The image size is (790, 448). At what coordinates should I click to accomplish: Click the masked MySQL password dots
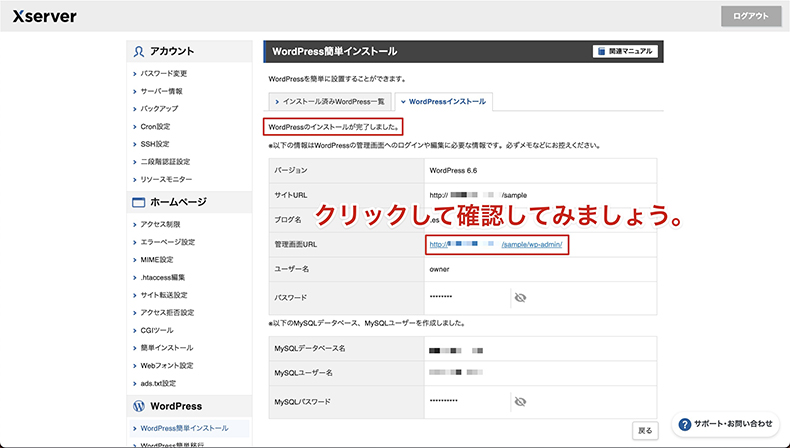point(443,401)
